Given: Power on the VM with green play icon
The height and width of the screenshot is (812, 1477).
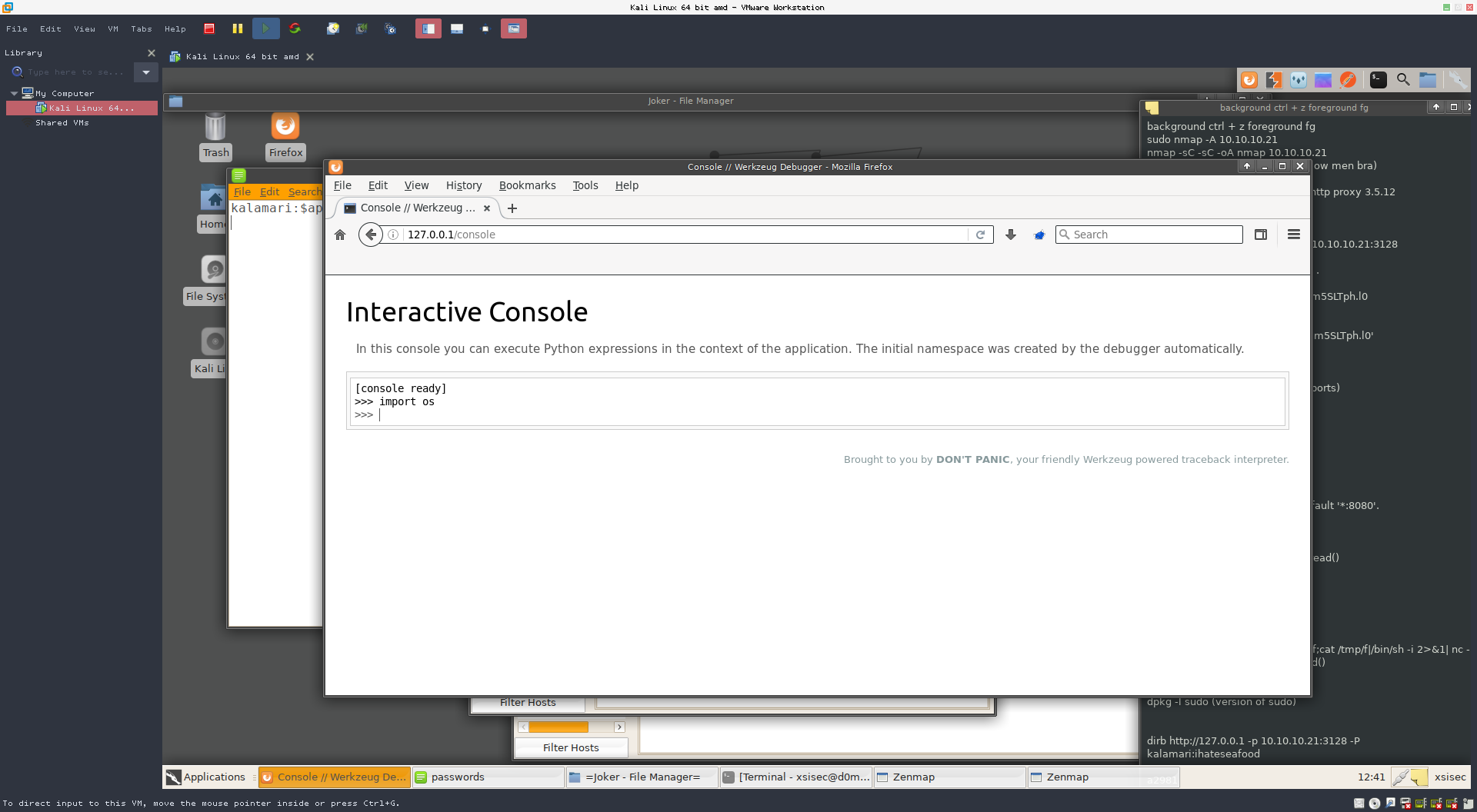Looking at the screenshot, I should pyautogui.click(x=265, y=28).
